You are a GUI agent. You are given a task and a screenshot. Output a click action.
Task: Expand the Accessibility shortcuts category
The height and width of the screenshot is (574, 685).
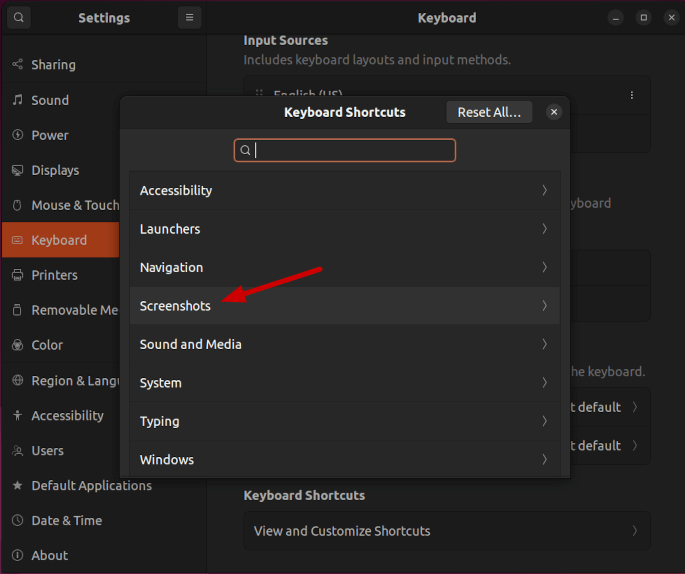click(344, 190)
